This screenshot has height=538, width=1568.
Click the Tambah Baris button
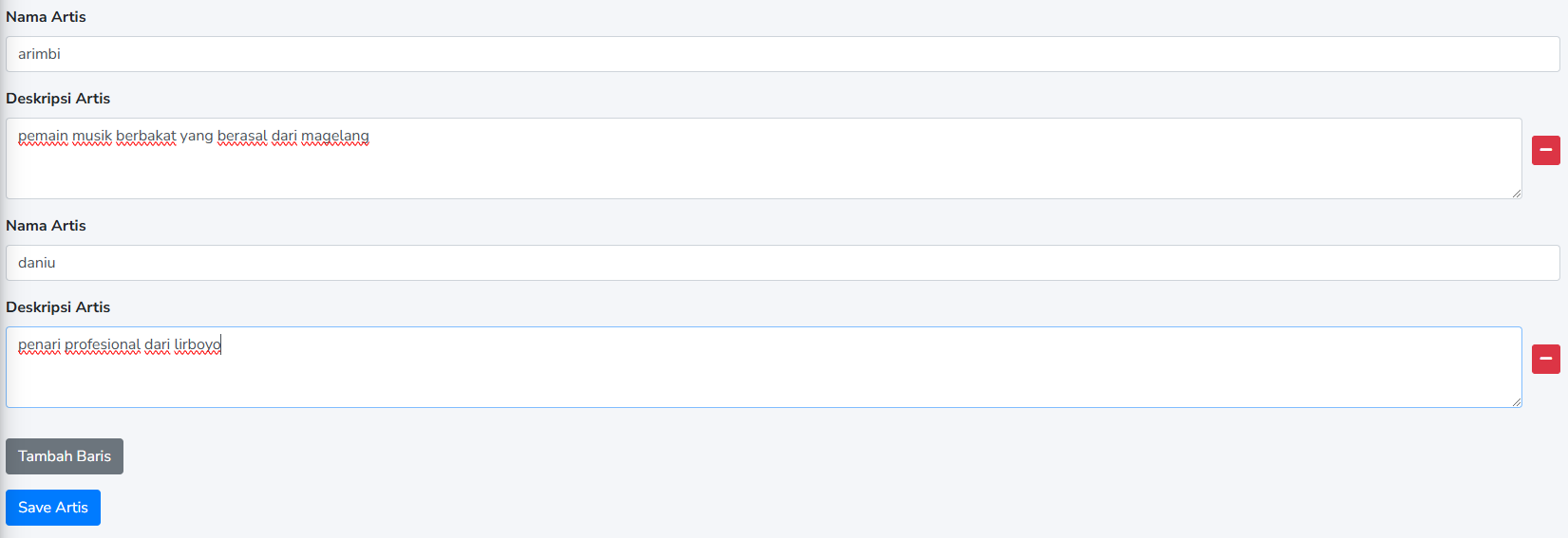(x=65, y=456)
